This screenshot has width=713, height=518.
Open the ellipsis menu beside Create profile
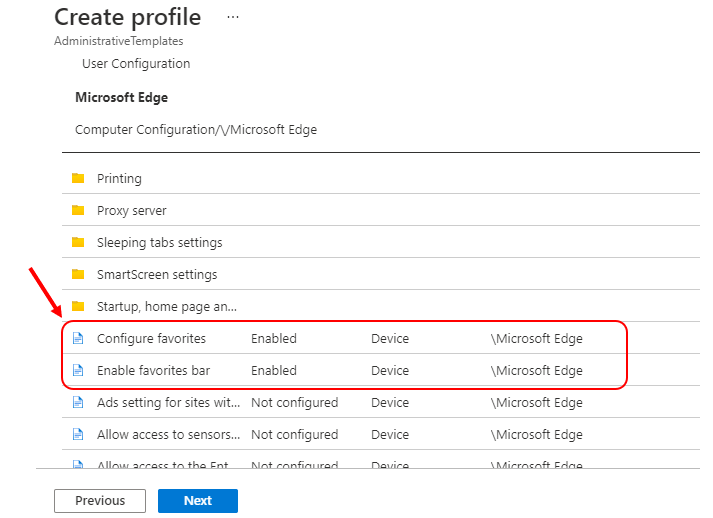tap(233, 17)
